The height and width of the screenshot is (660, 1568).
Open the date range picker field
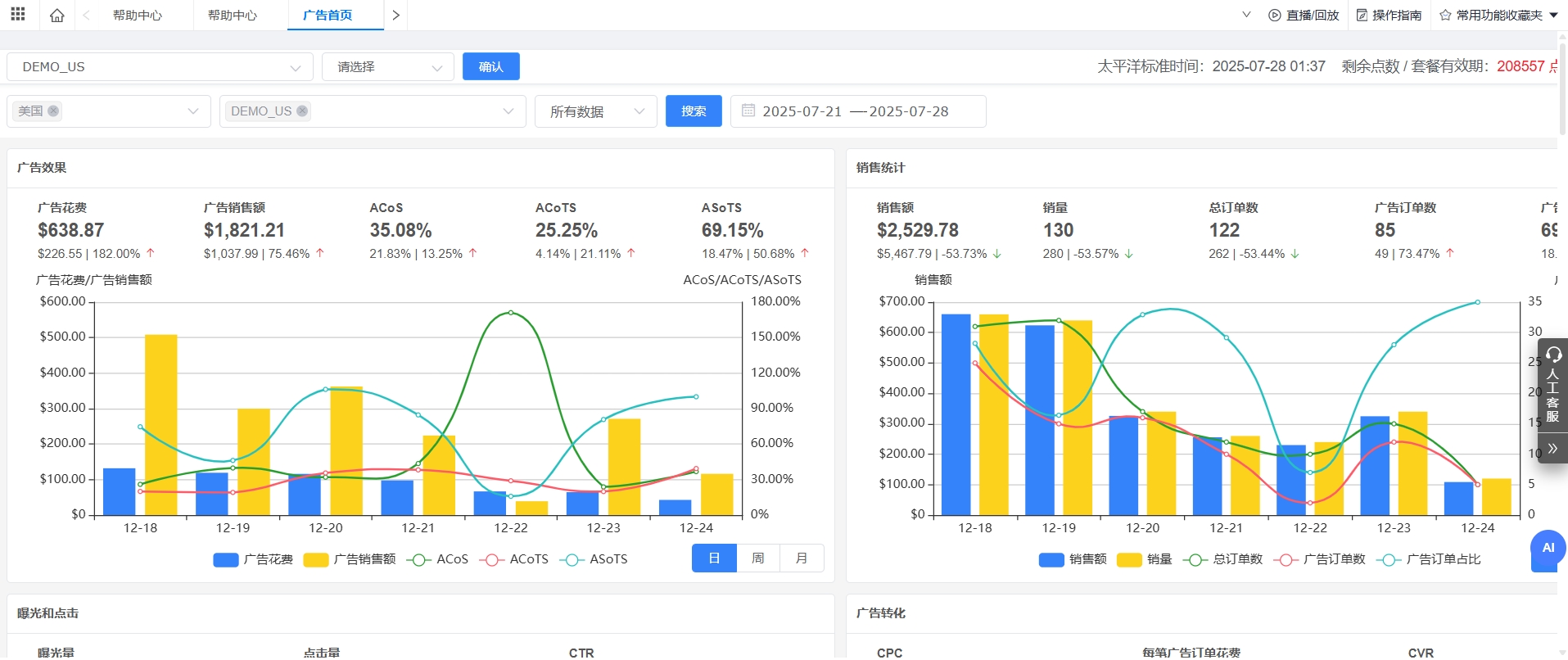point(856,111)
